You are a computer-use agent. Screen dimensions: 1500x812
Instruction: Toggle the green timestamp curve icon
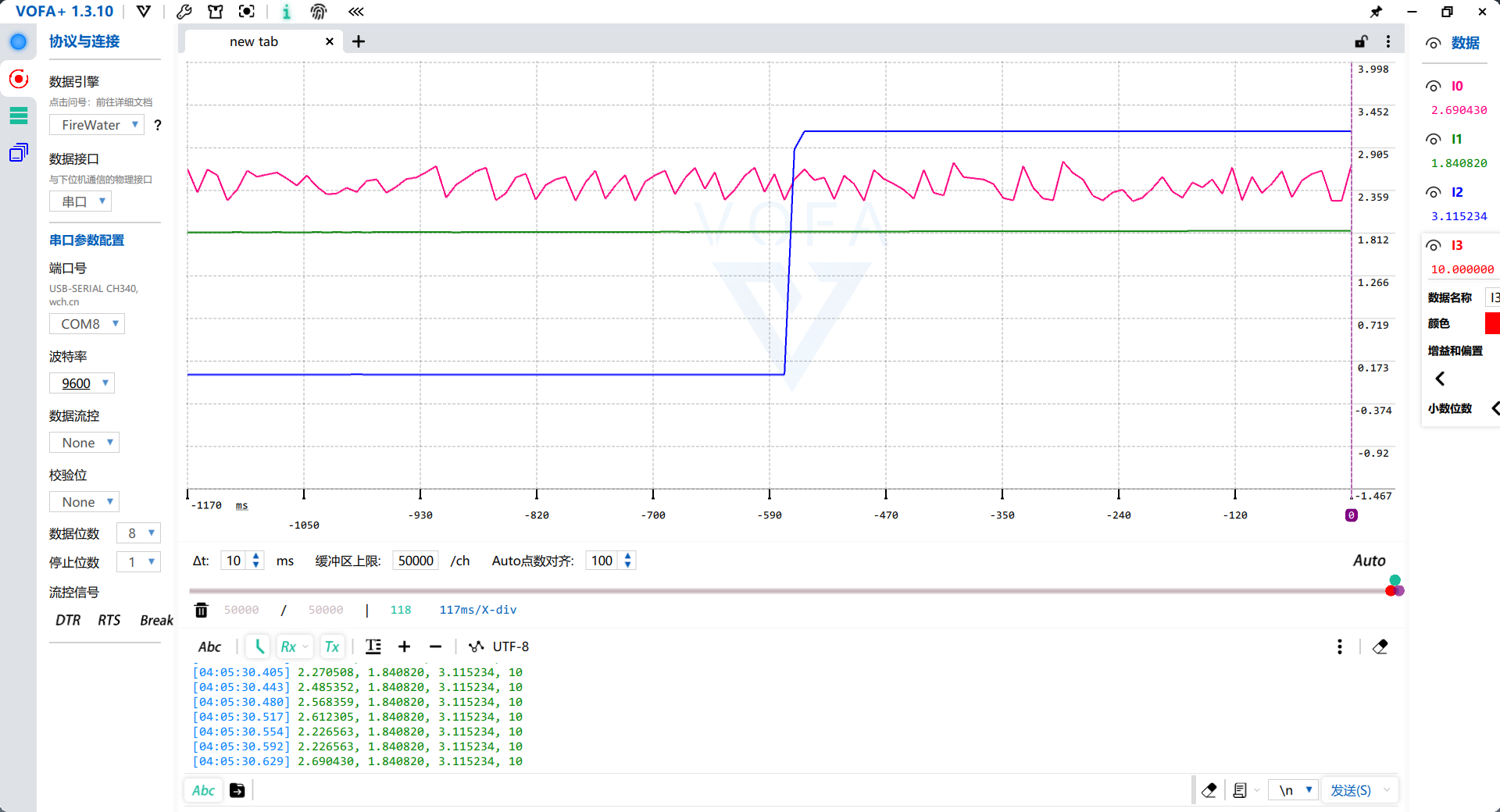pos(259,646)
